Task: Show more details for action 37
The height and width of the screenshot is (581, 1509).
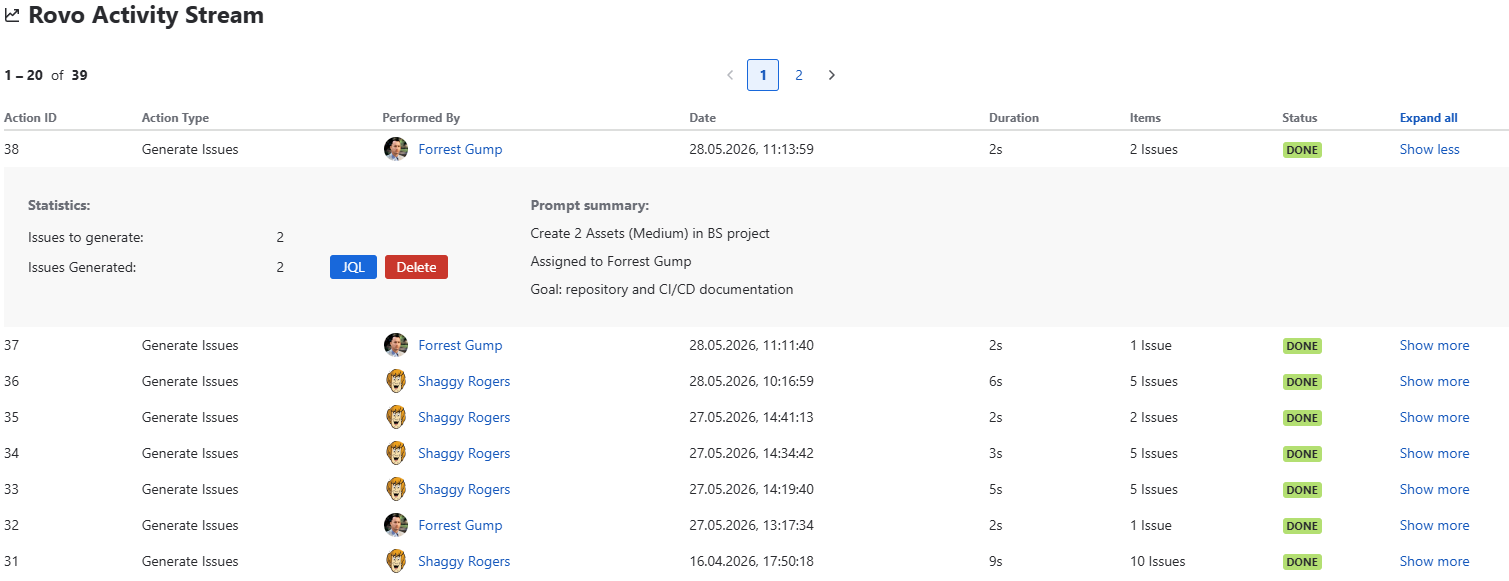Action: (1434, 345)
